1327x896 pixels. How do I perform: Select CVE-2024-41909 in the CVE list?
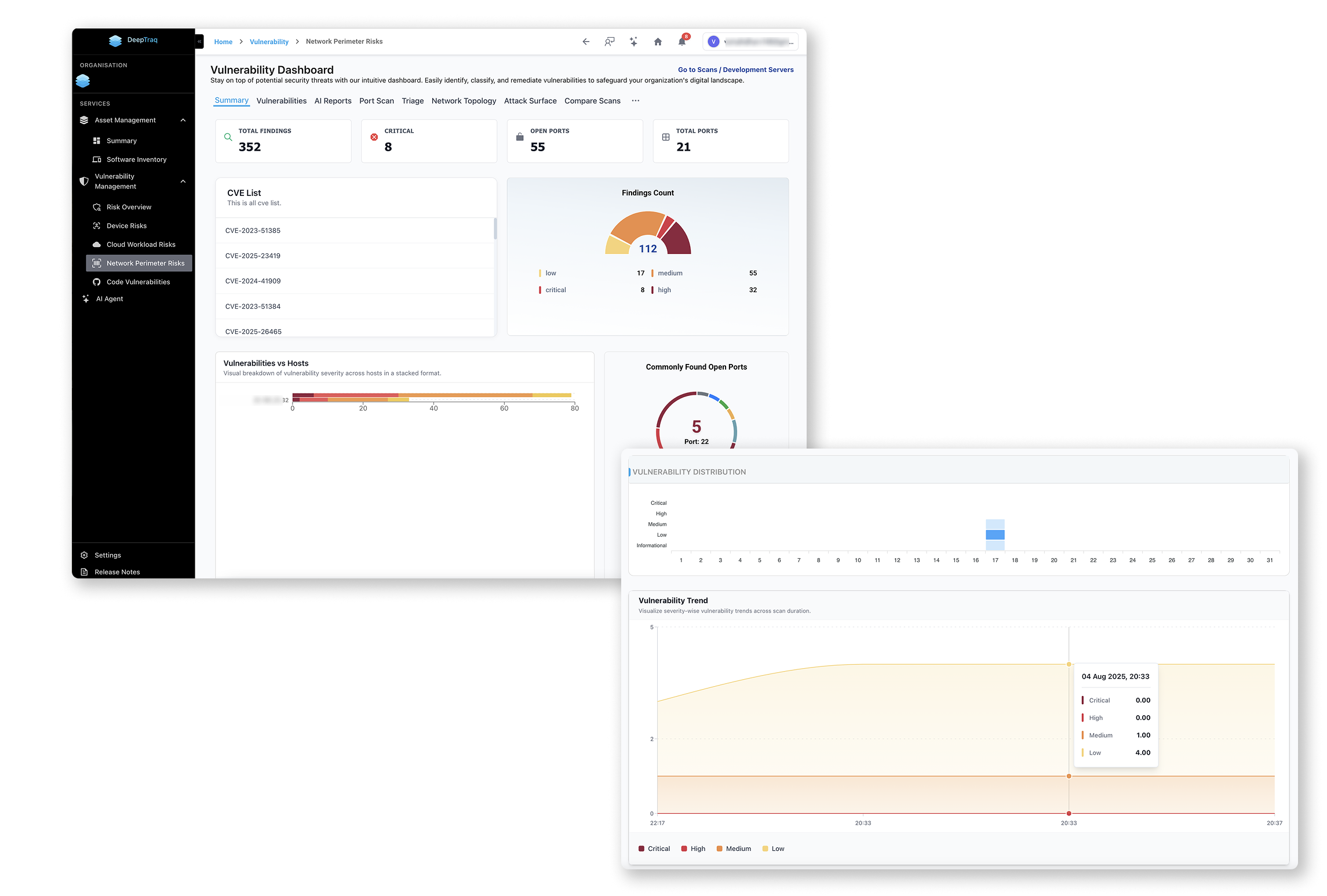click(355, 281)
